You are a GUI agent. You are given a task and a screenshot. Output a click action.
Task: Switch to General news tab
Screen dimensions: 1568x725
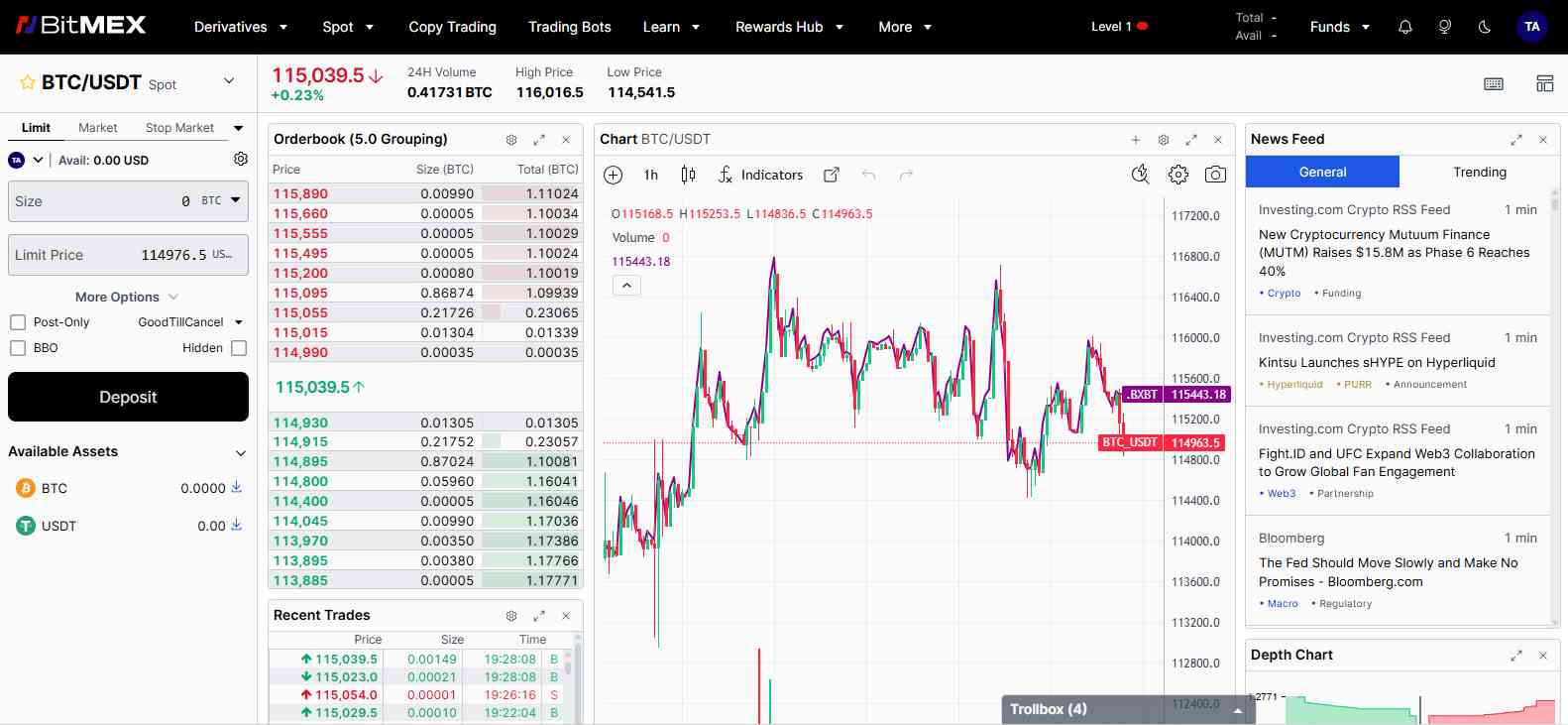point(1322,172)
